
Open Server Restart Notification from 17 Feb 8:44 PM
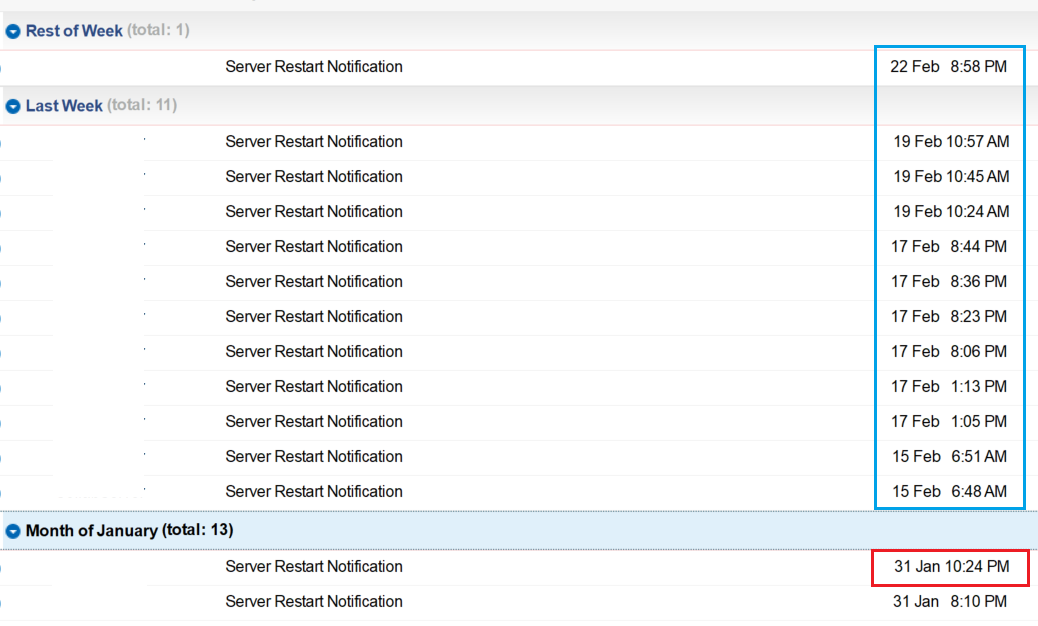click(x=314, y=247)
